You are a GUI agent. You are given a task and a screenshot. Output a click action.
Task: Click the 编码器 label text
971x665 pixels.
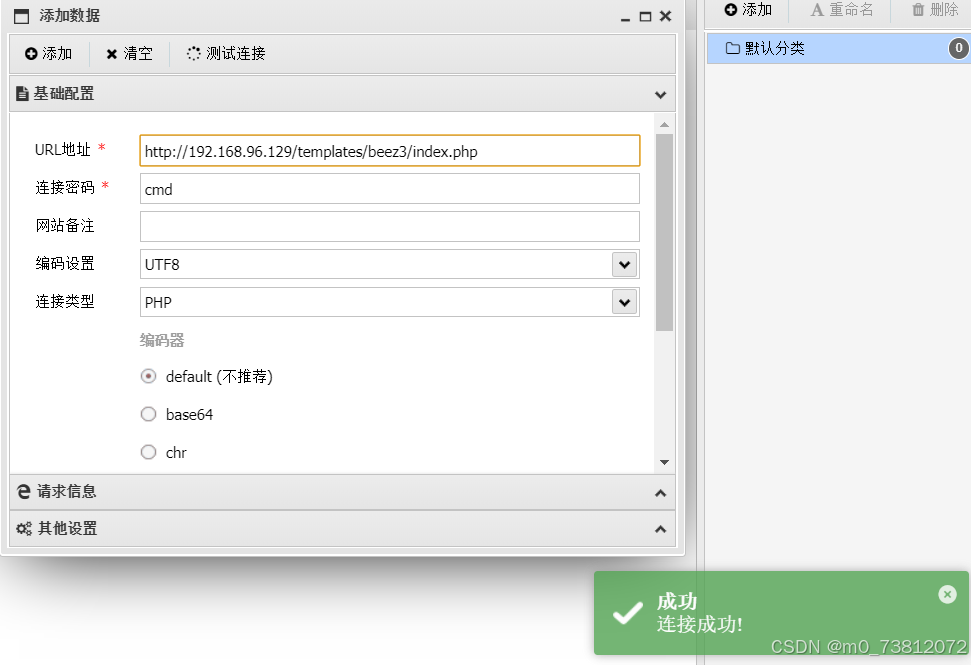point(162,341)
